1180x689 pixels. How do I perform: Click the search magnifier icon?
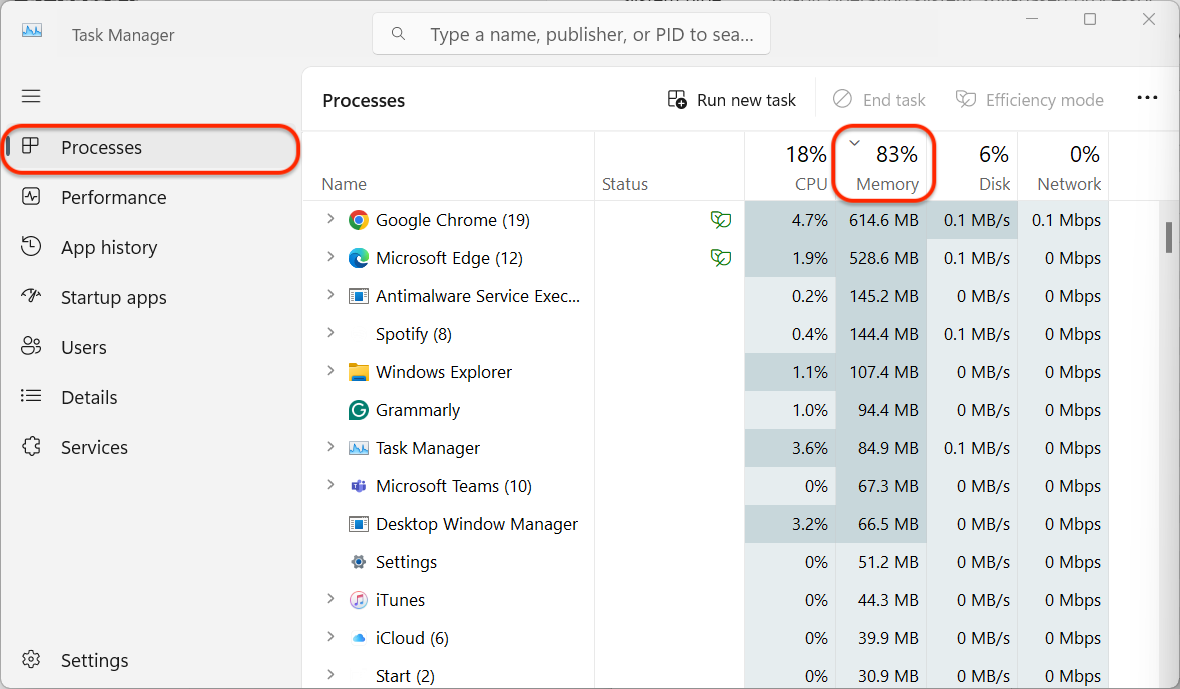pos(399,34)
